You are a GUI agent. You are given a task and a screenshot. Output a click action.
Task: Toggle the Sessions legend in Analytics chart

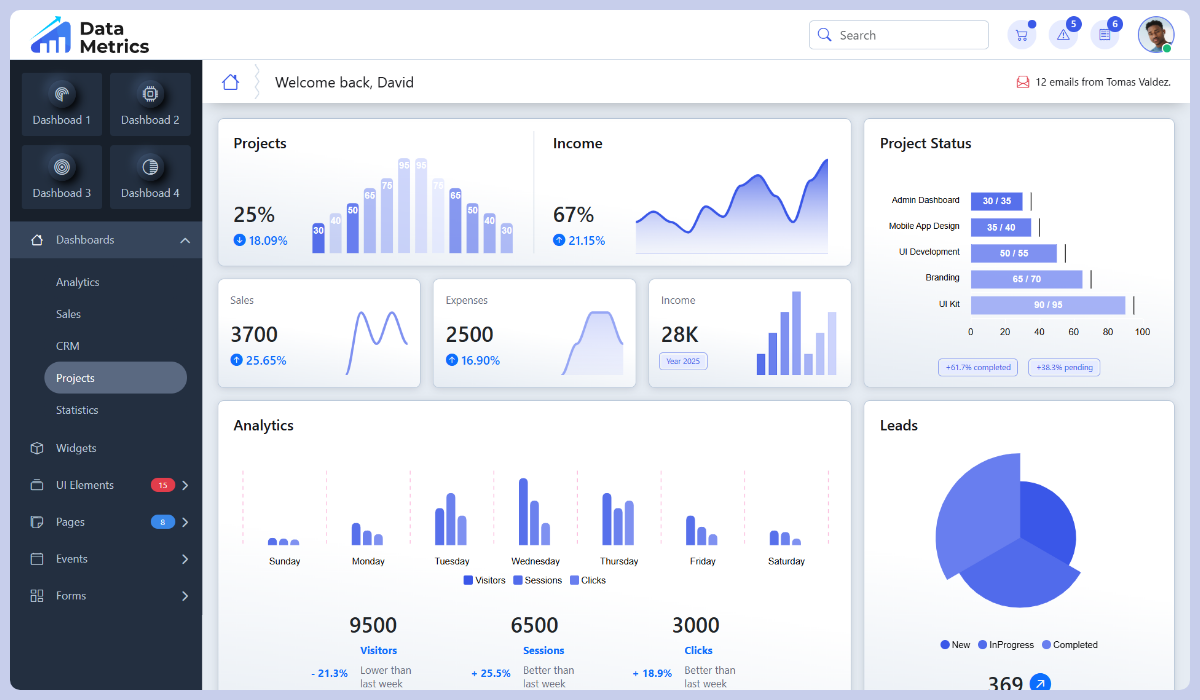[x=537, y=580]
